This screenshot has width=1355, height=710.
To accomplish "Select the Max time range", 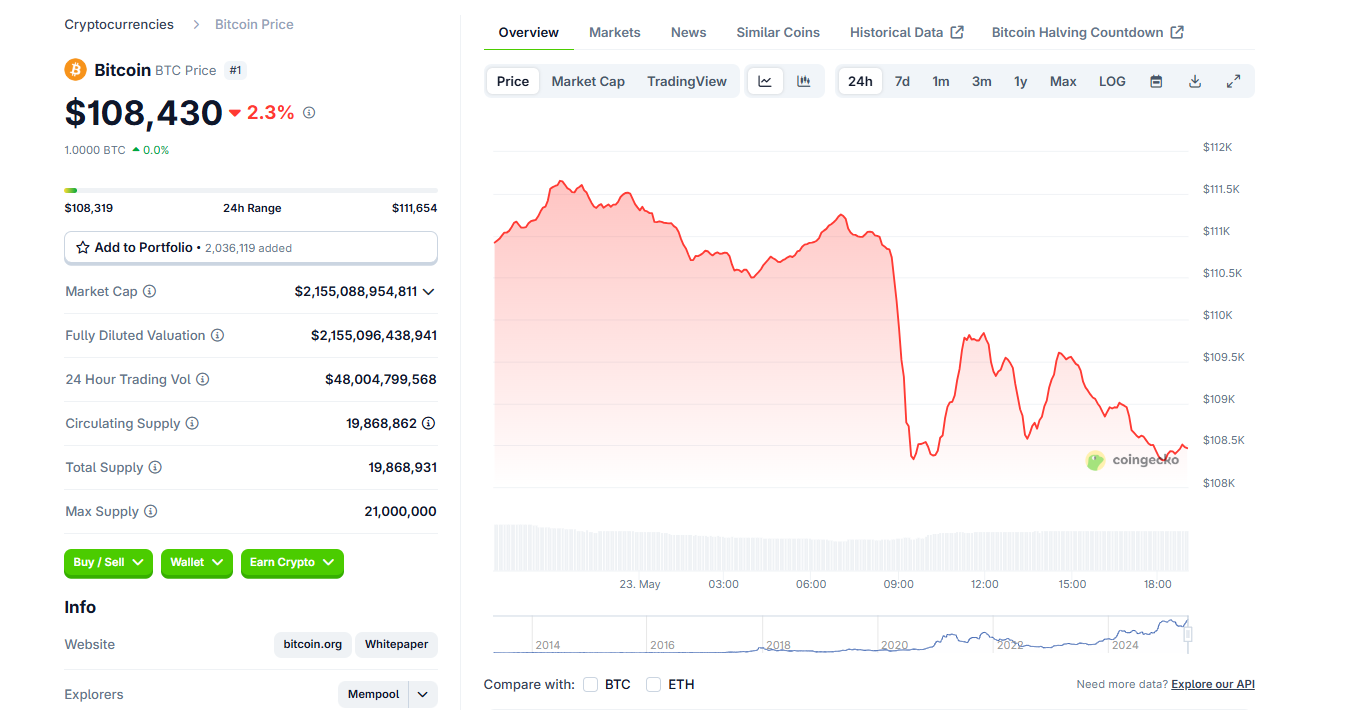I will pyautogui.click(x=1063, y=82).
